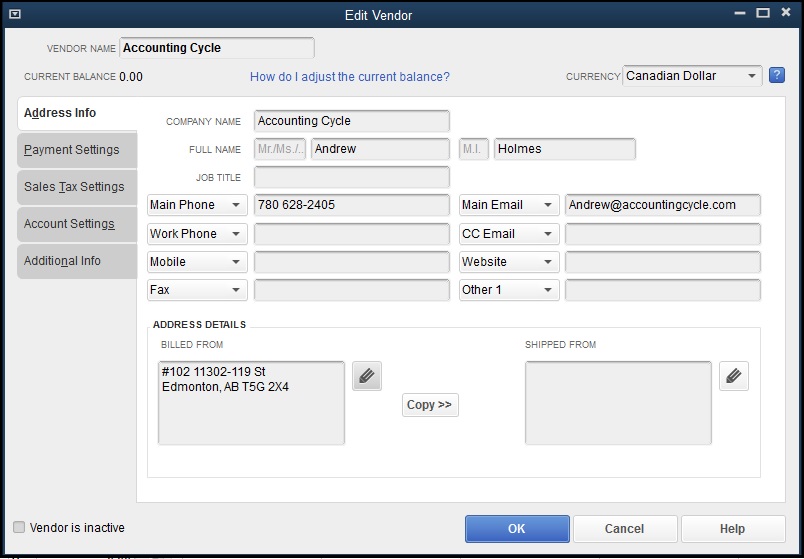Open the CC Email type dropdown
This screenshot has width=804, height=559.
pos(509,234)
